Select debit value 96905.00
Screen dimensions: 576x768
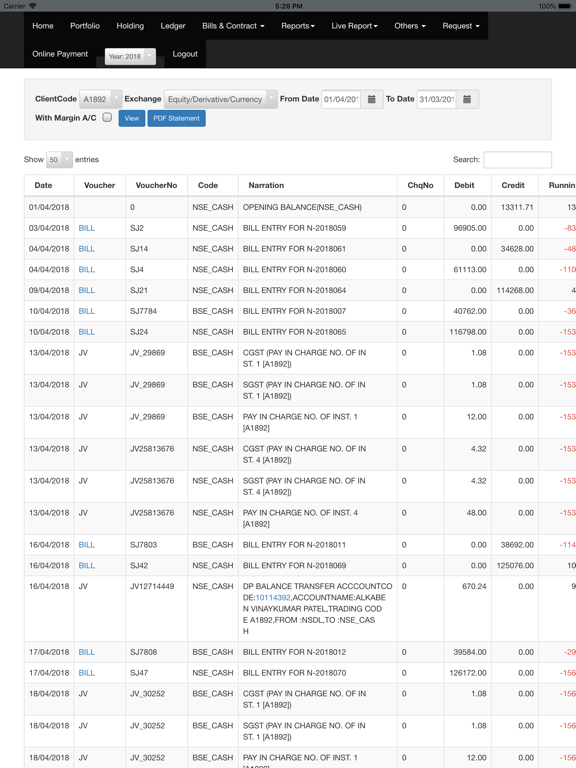click(470, 228)
